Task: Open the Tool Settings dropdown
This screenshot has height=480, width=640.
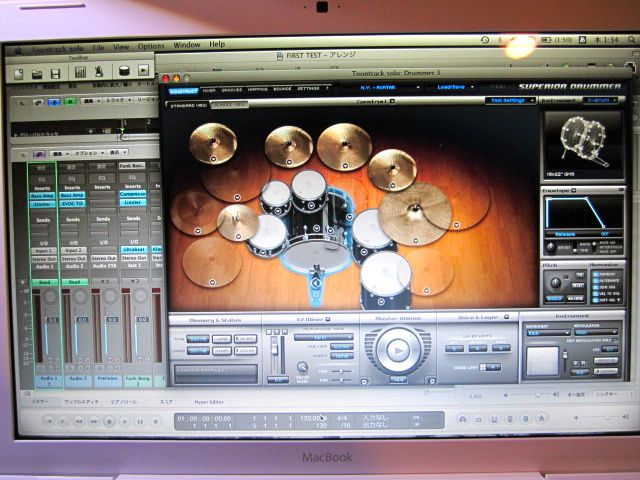Action: pos(510,100)
